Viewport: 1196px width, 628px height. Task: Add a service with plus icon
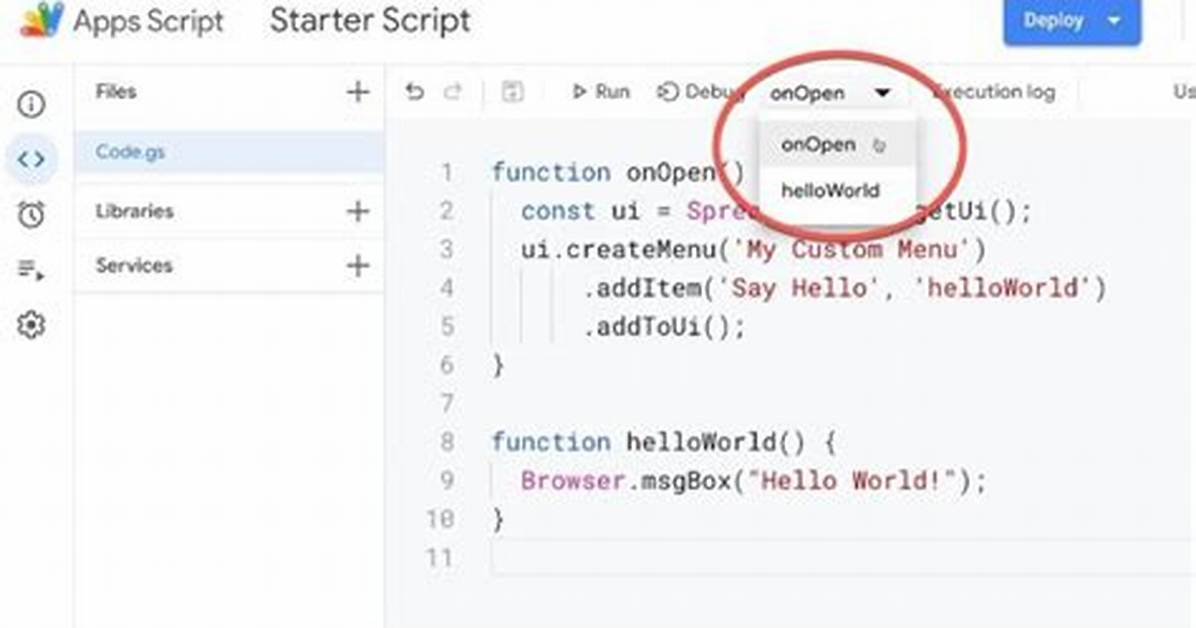click(358, 266)
